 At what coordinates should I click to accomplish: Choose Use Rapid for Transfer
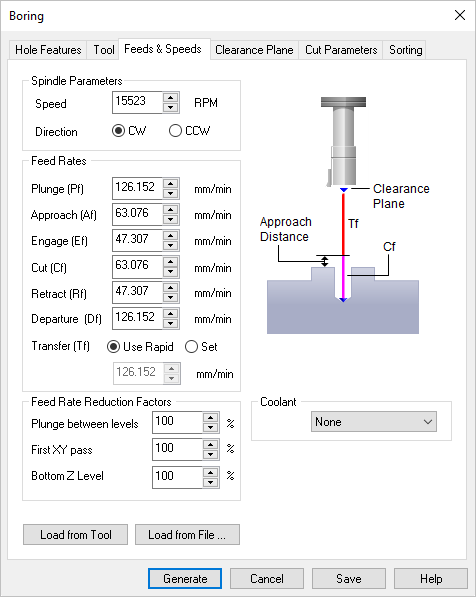140,346
